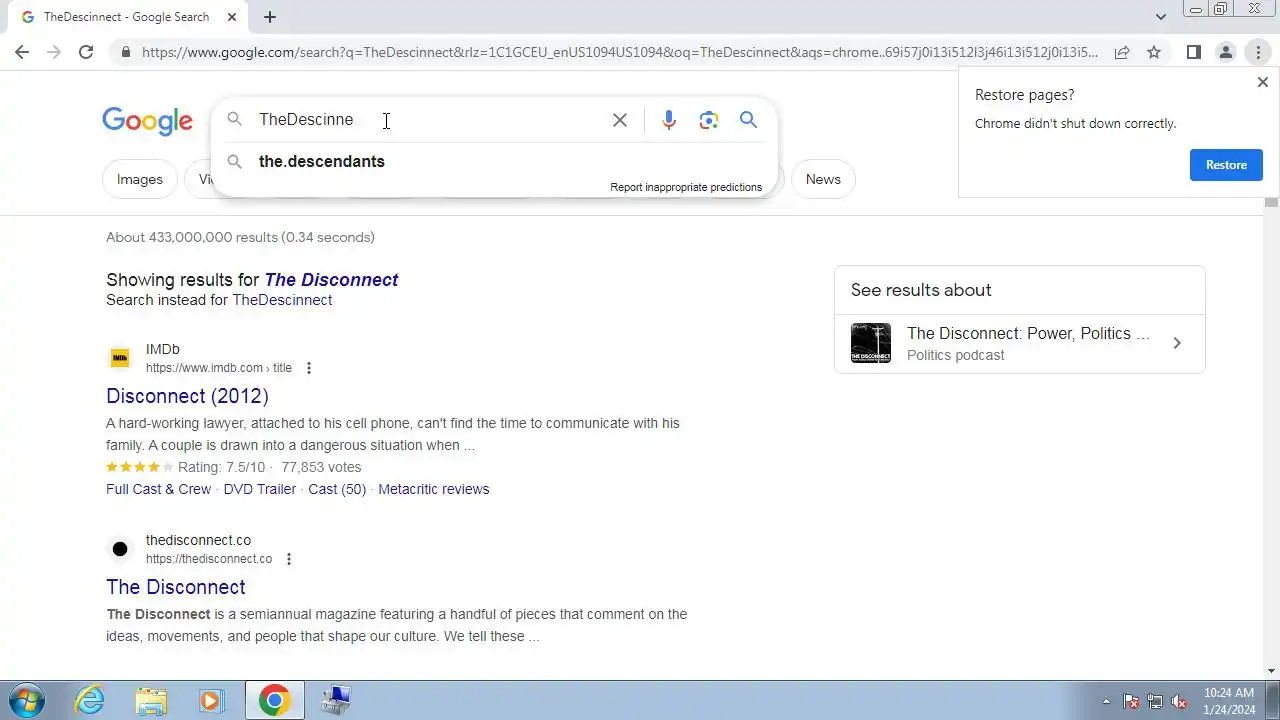
Task: Open volume icon in system tray
Action: click(x=1179, y=701)
